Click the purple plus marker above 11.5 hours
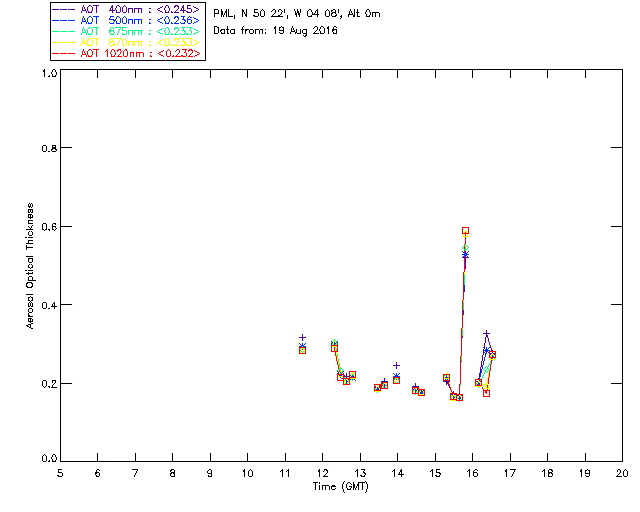This screenshot has height=512, width=640. pyautogui.click(x=302, y=337)
